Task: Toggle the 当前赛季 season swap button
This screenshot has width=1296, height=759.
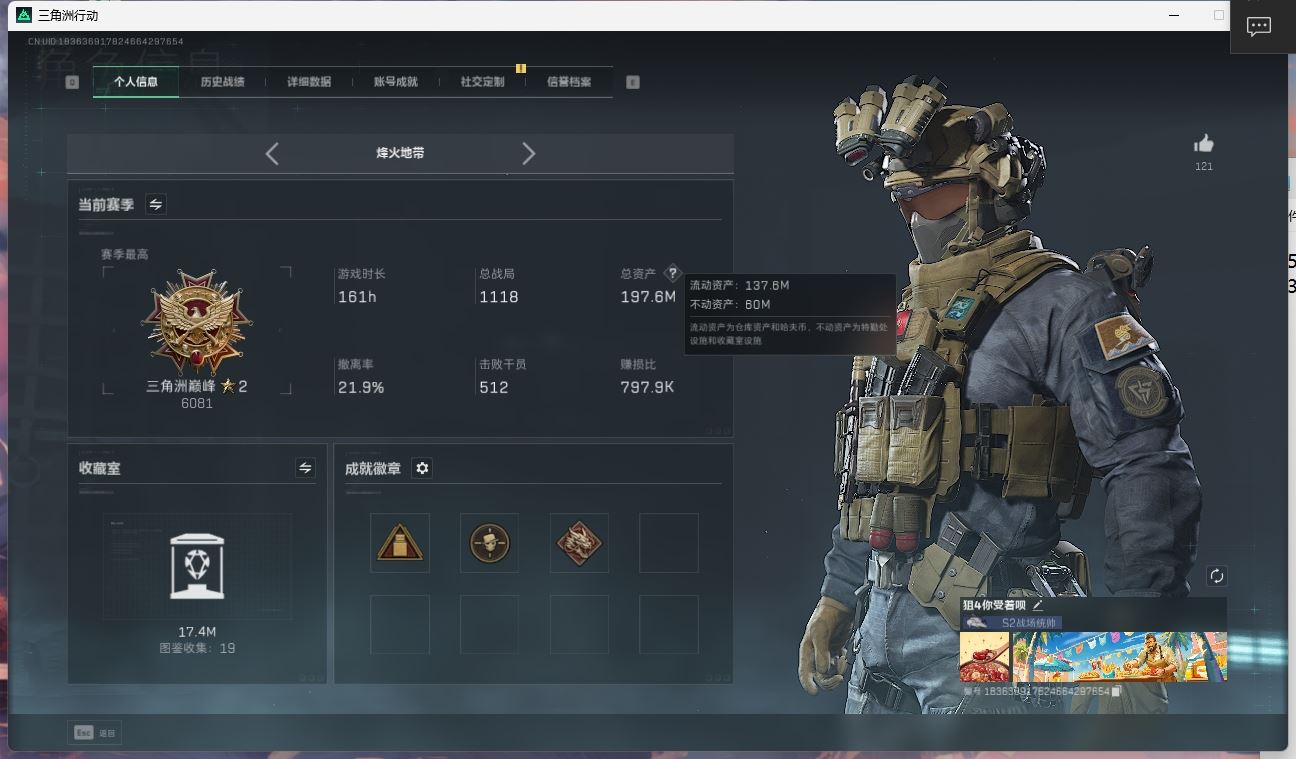Action: pyautogui.click(x=156, y=204)
